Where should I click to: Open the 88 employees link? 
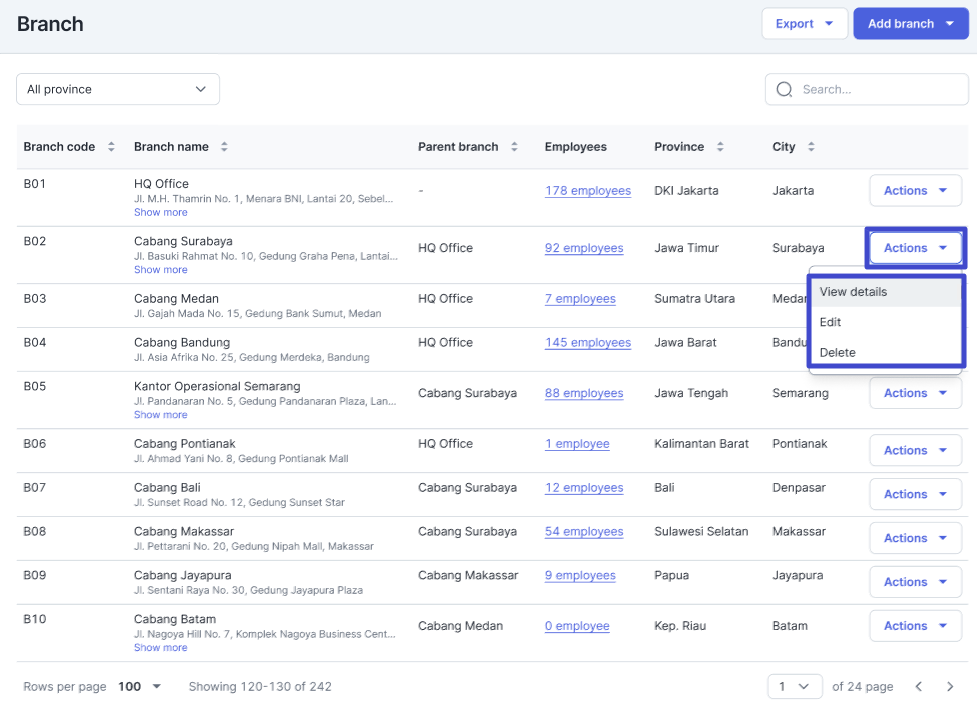584,393
